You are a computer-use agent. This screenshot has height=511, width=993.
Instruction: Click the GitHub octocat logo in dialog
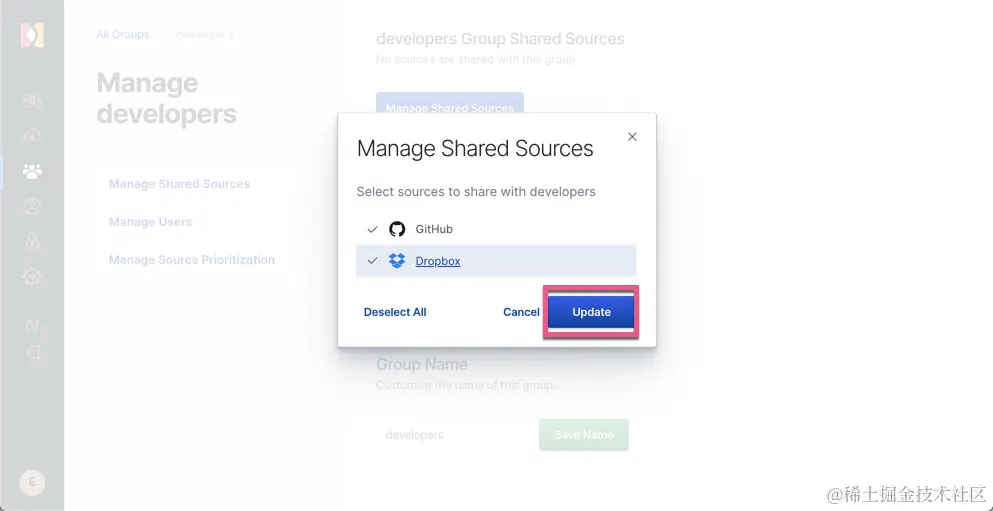tap(397, 229)
